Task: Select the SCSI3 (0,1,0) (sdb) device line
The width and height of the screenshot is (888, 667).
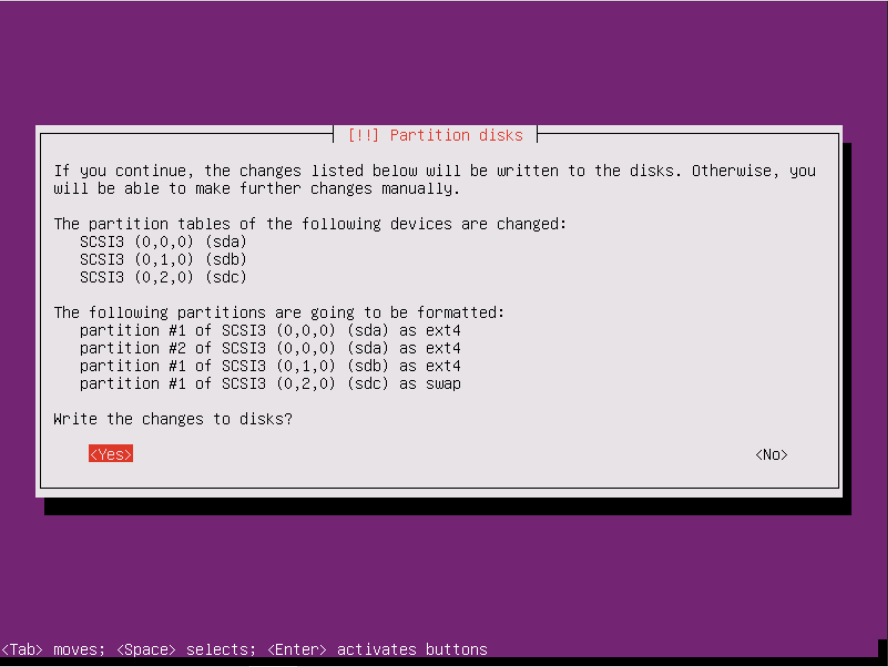Action: click(x=163, y=259)
